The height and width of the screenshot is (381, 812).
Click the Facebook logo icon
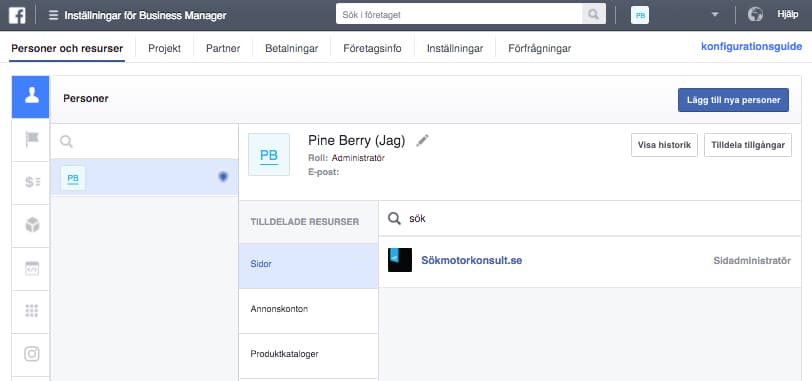point(17,15)
